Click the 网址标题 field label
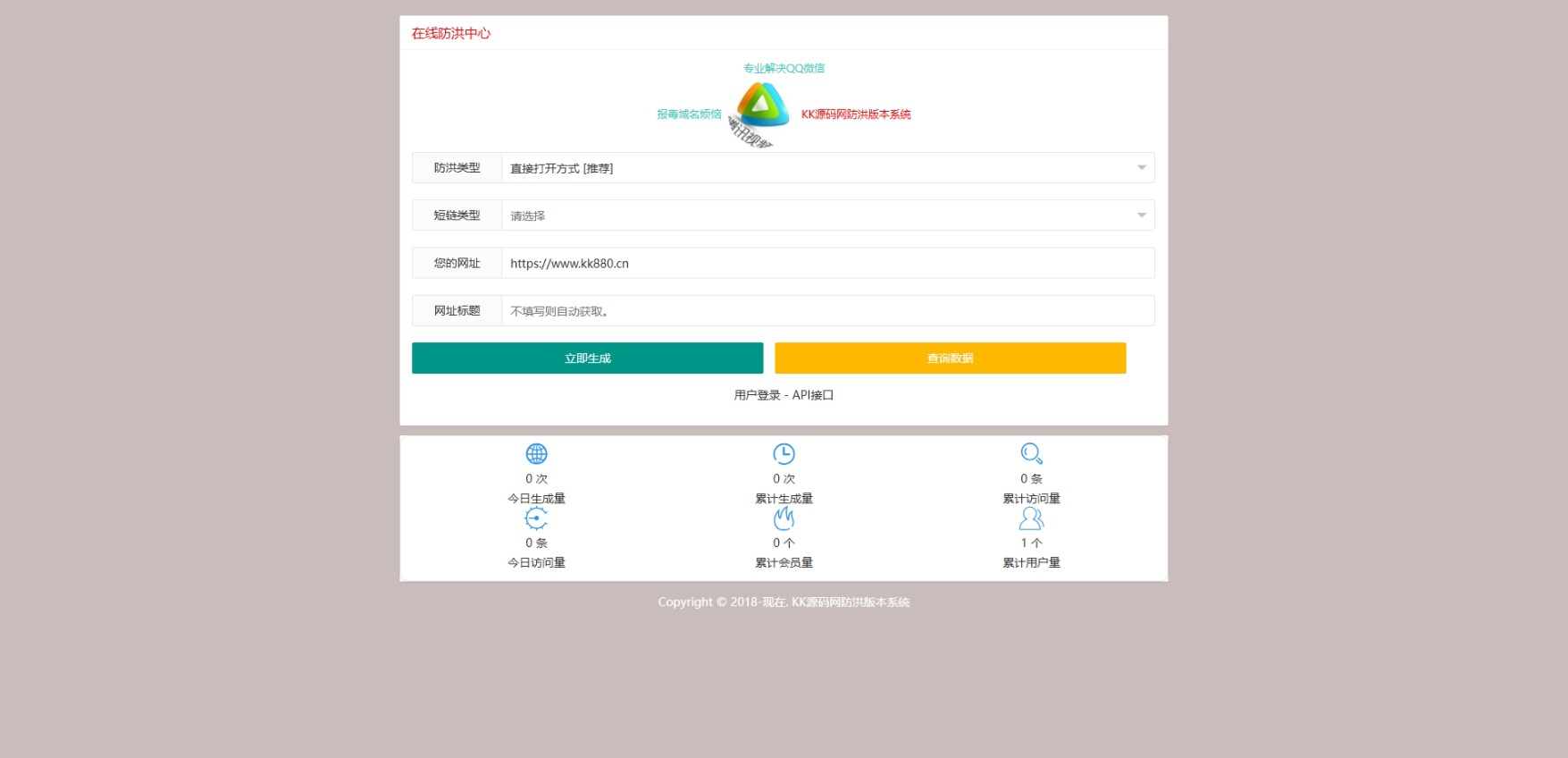 (457, 311)
